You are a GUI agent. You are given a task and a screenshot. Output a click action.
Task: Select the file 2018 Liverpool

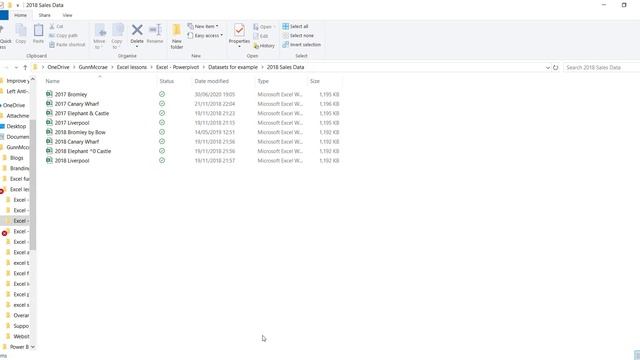72,160
